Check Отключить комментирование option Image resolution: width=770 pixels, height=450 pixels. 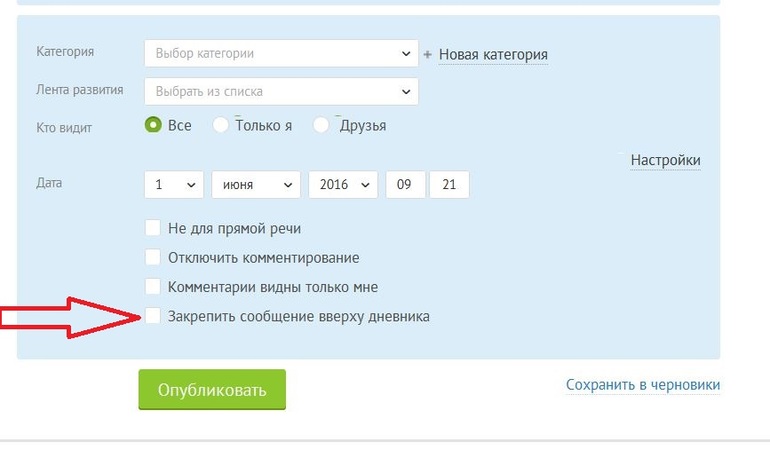[153, 257]
